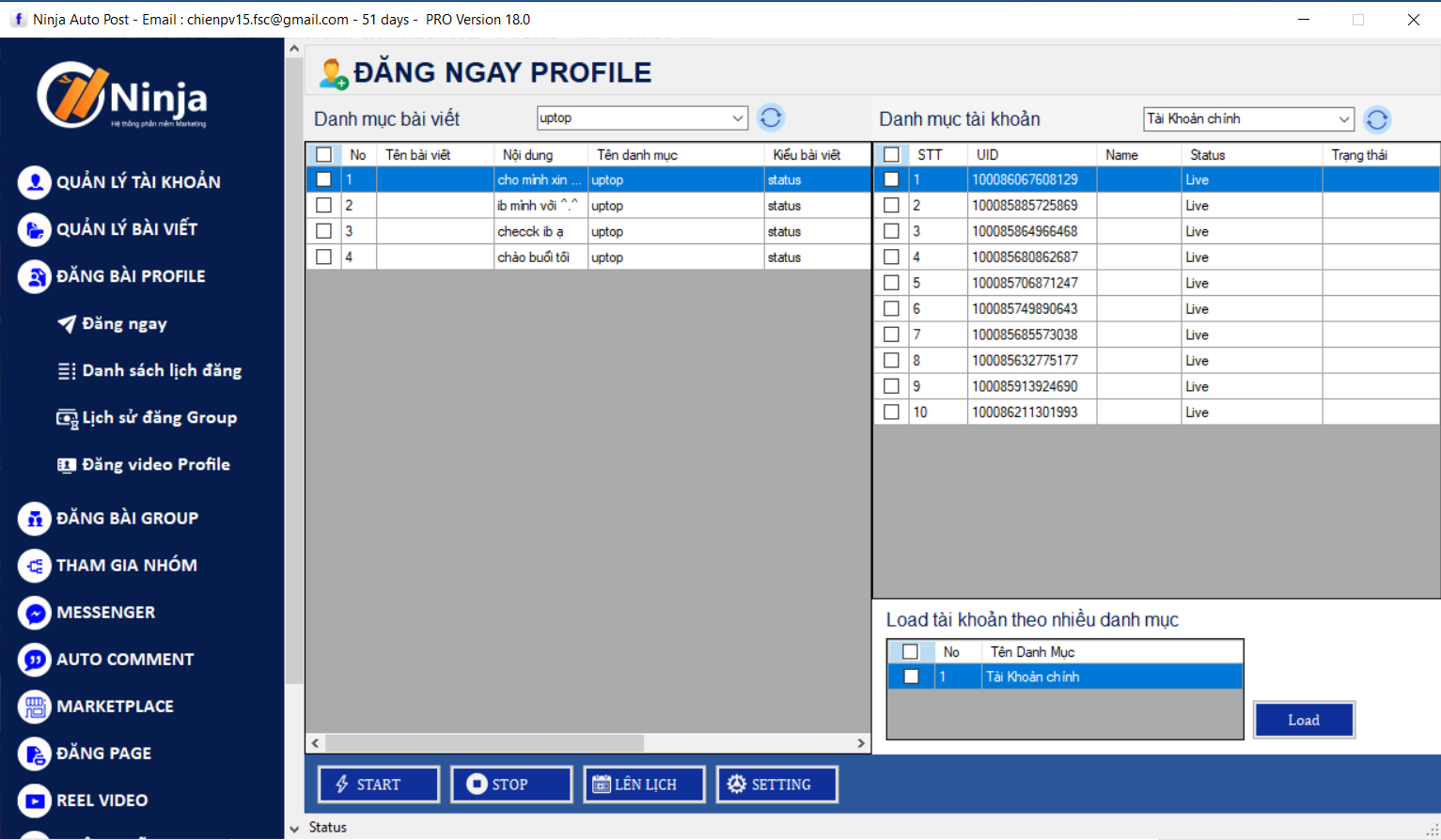Click the Reel Video sidebar icon
The image size is (1441, 840).
(x=35, y=801)
